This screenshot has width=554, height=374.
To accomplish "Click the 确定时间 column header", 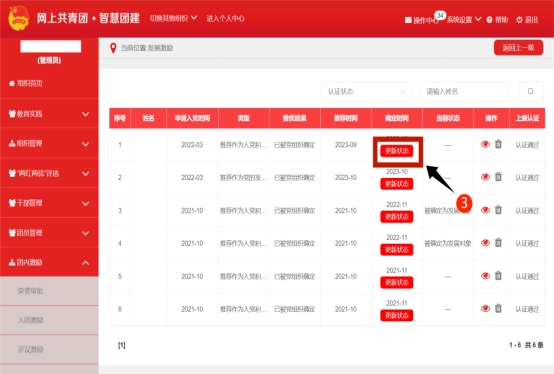I will pyautogui.click(x=397, y=118).
